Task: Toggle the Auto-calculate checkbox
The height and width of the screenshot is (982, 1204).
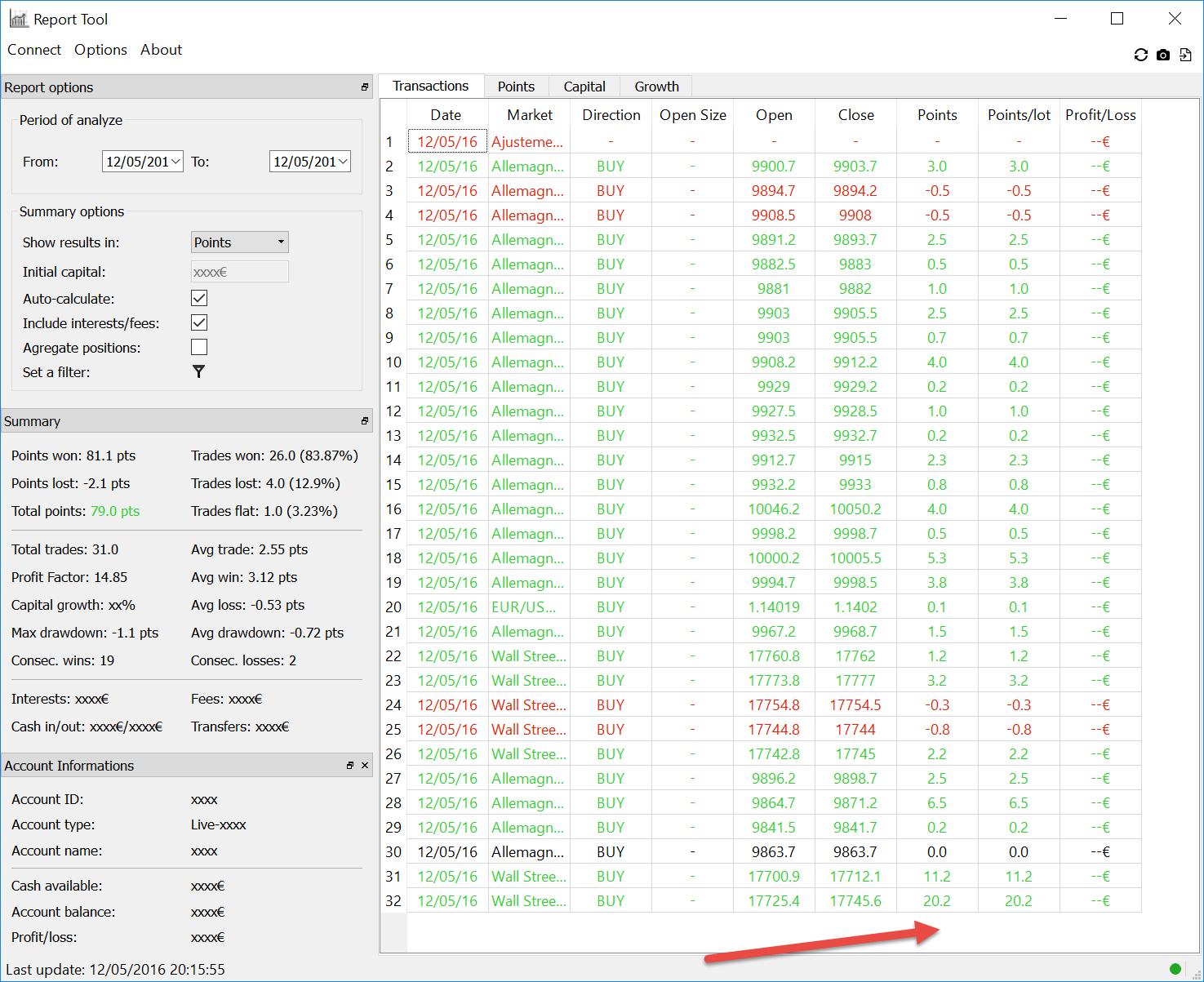Action: [x=199, y=298]
